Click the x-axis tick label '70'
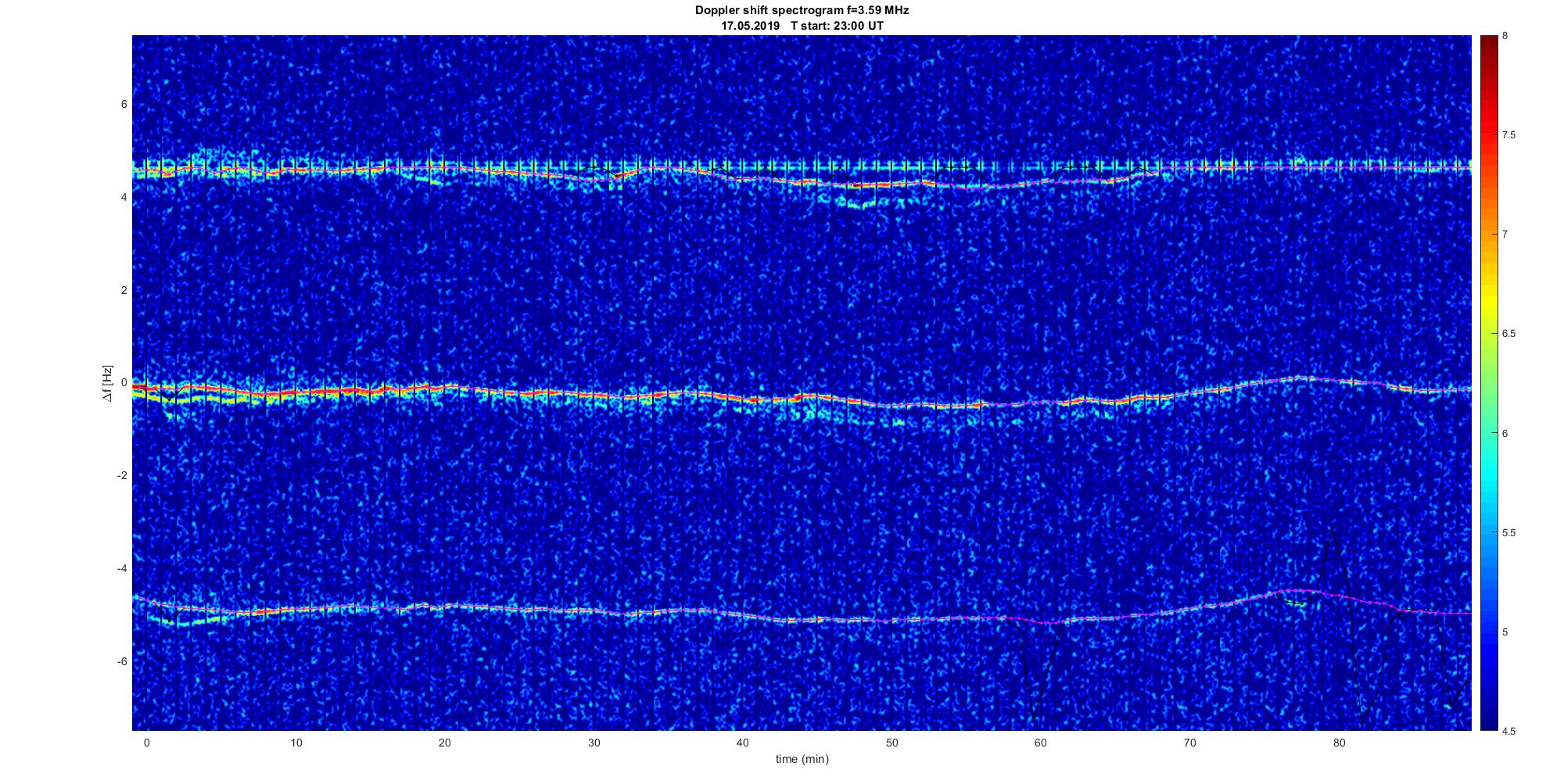 1190,743
